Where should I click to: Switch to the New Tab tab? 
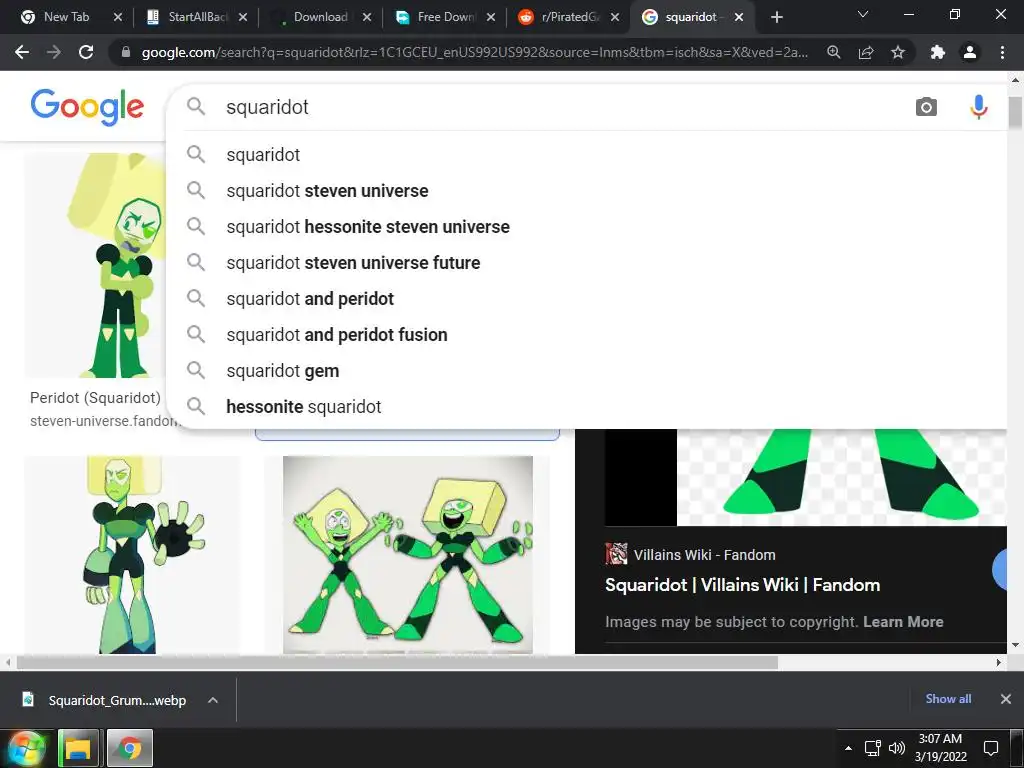(x=66, y=17)
